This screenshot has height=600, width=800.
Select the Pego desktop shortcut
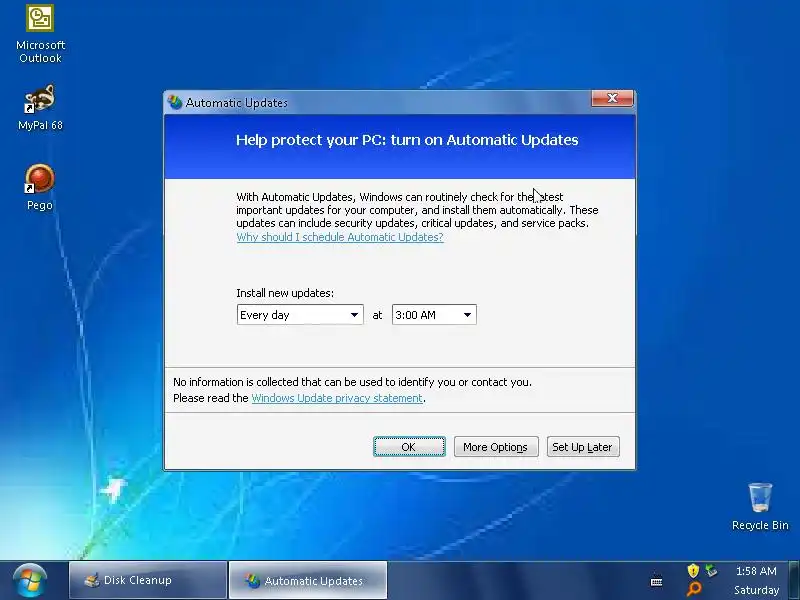pyautogui.click(x=40, y=187)
